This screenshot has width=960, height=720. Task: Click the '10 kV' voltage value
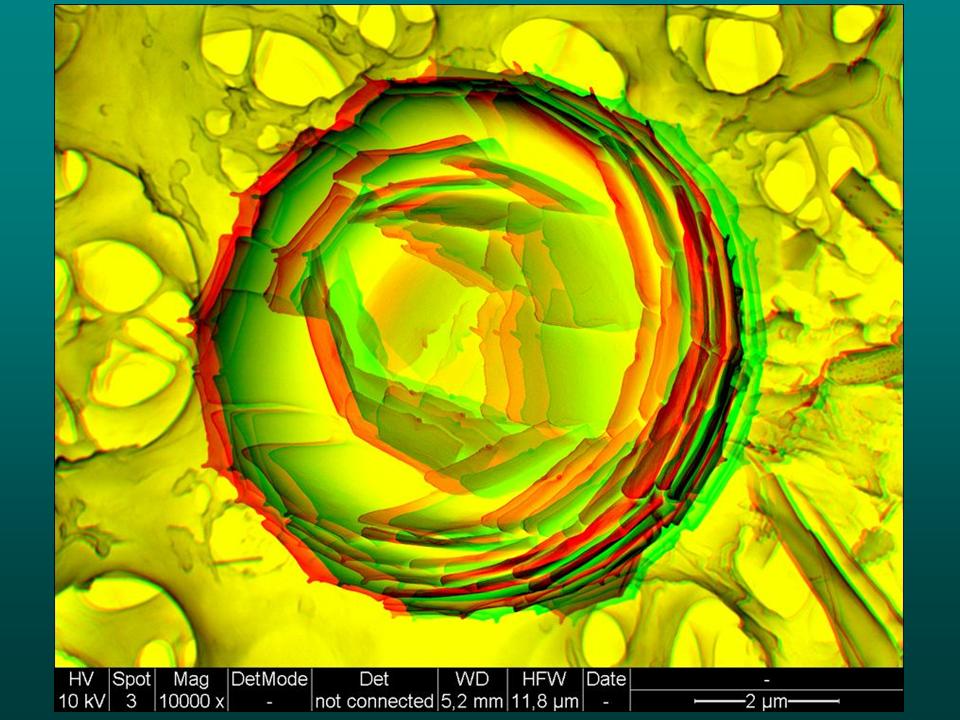81,701
